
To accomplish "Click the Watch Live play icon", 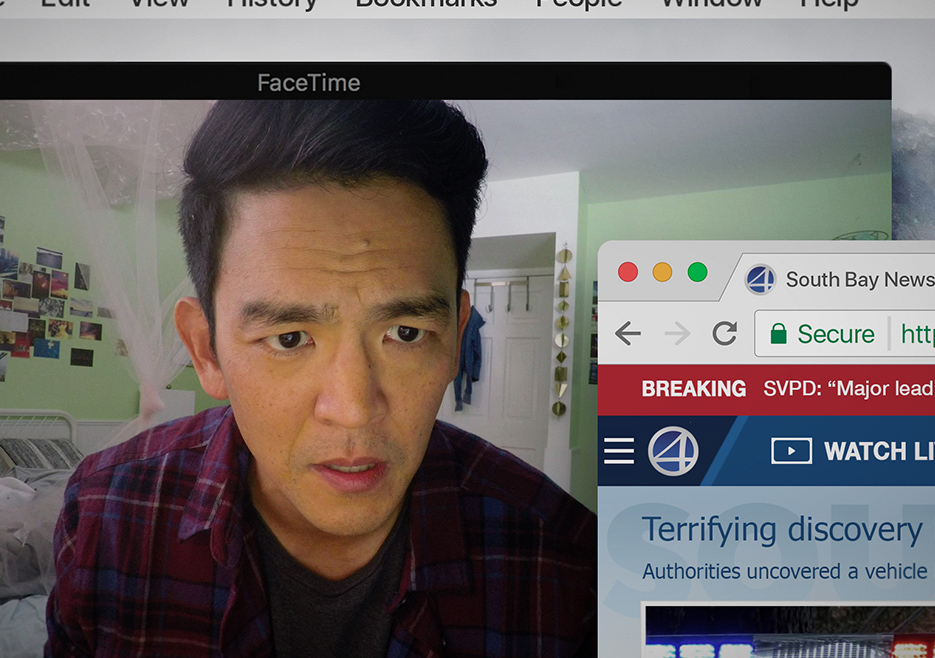I will tap(791, 451).
